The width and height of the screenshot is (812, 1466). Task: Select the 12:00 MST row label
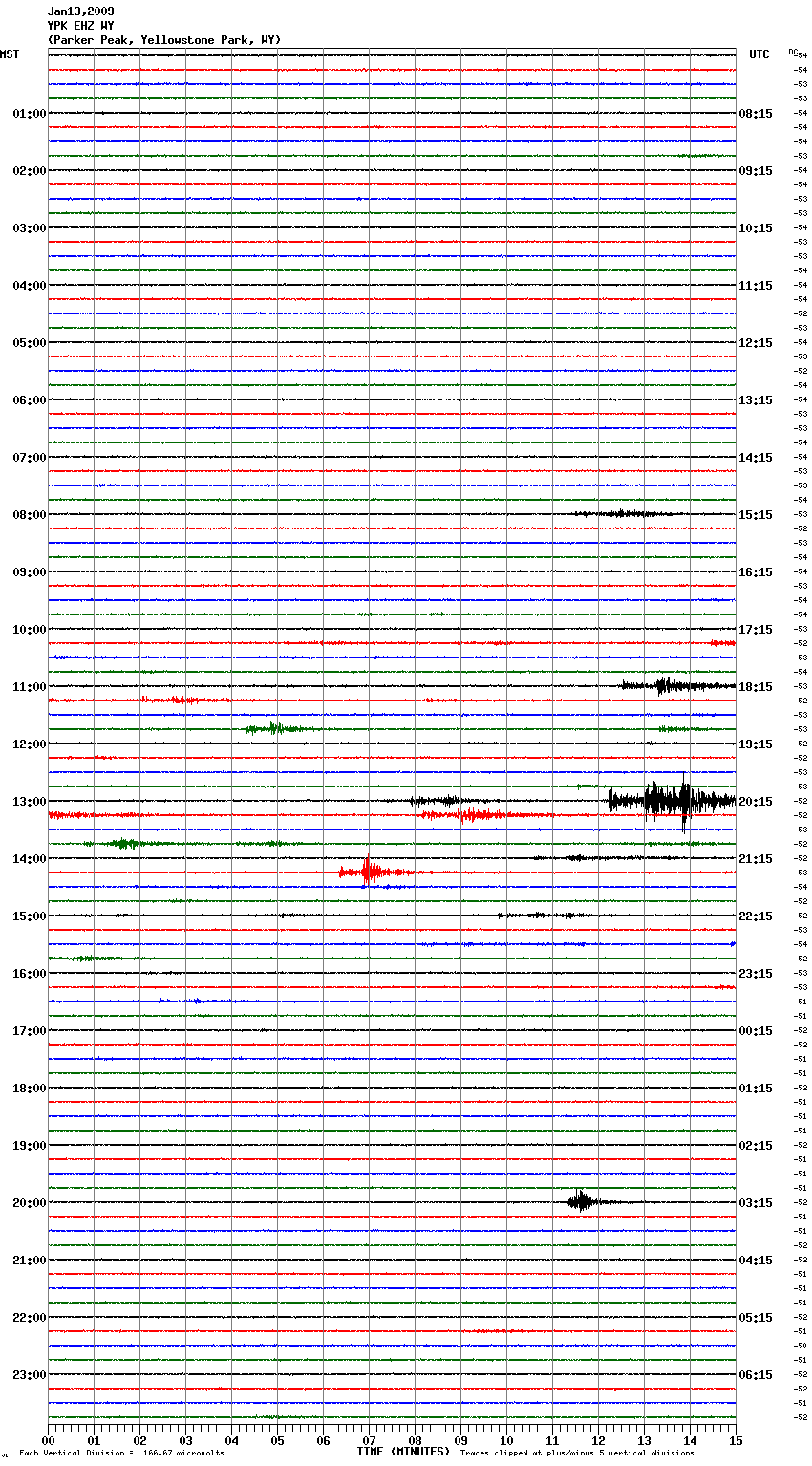coord(30,744)
